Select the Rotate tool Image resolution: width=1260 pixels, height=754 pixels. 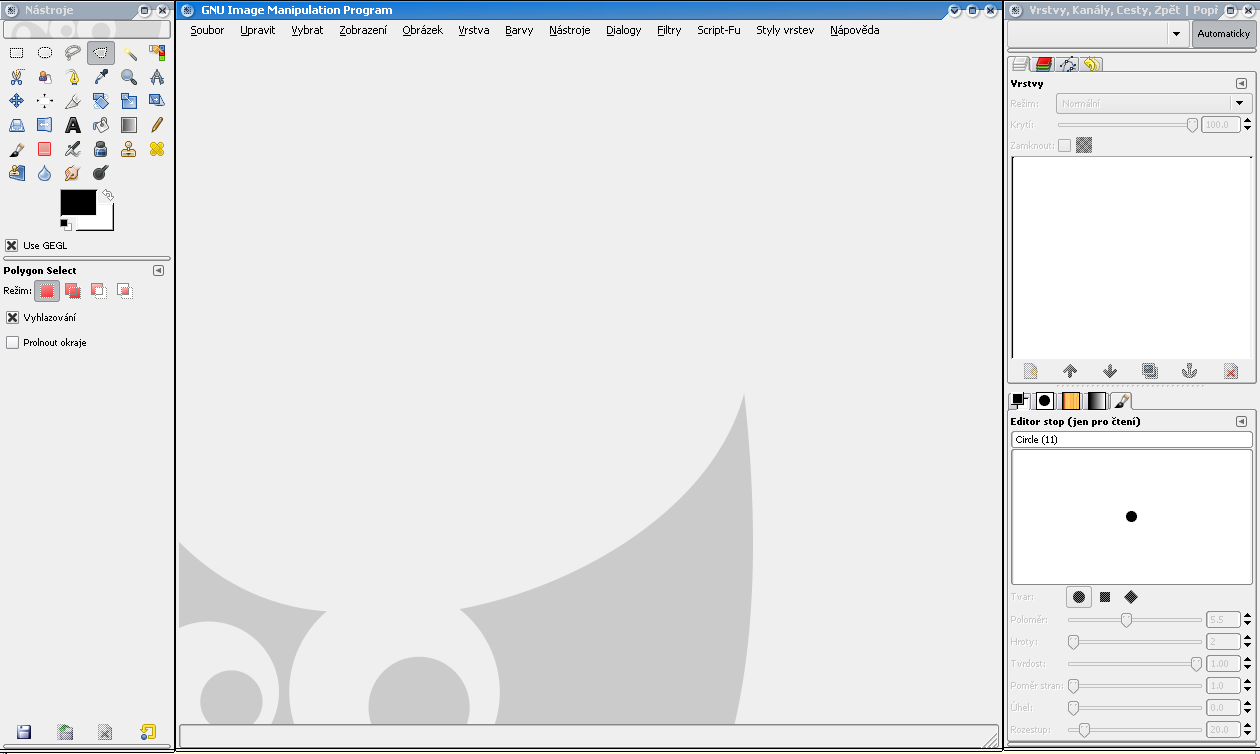click(101, 101)
